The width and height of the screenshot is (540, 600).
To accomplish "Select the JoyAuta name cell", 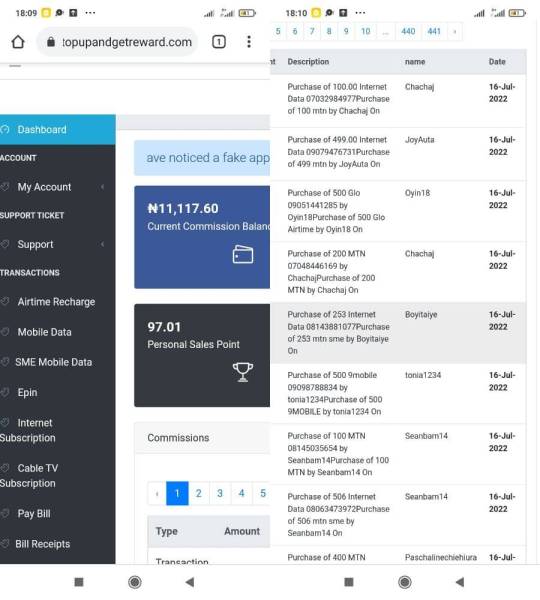I will pos(419,140).
